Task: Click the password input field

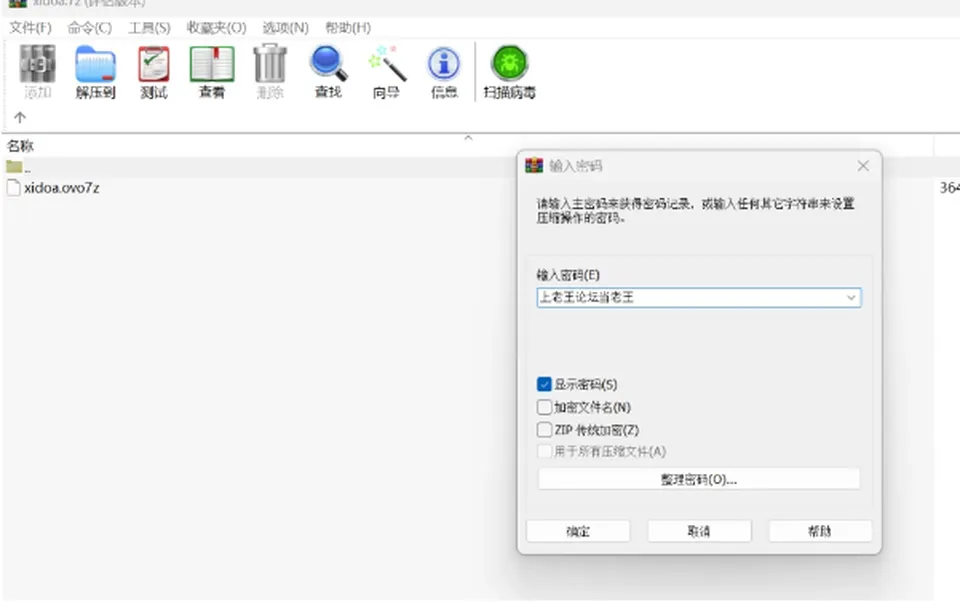Action: 699,298
